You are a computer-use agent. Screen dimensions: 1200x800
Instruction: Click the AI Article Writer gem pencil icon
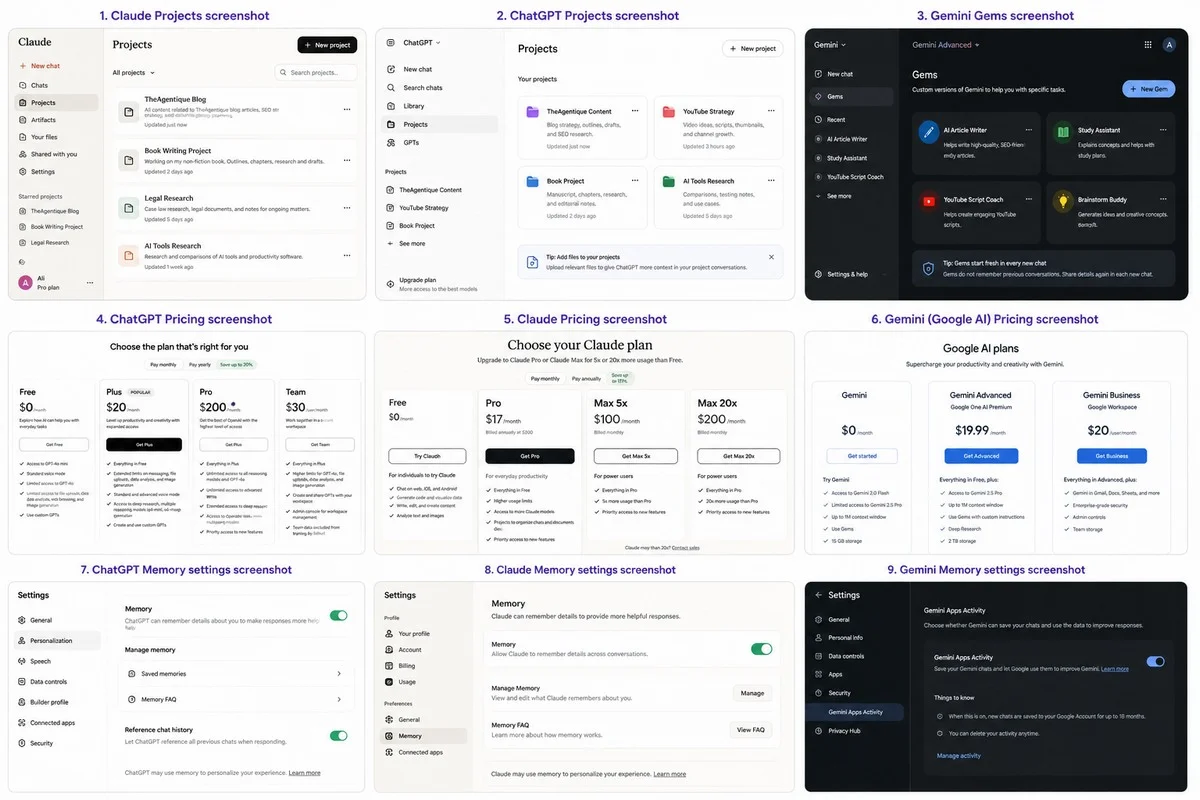tap(929, 130)
